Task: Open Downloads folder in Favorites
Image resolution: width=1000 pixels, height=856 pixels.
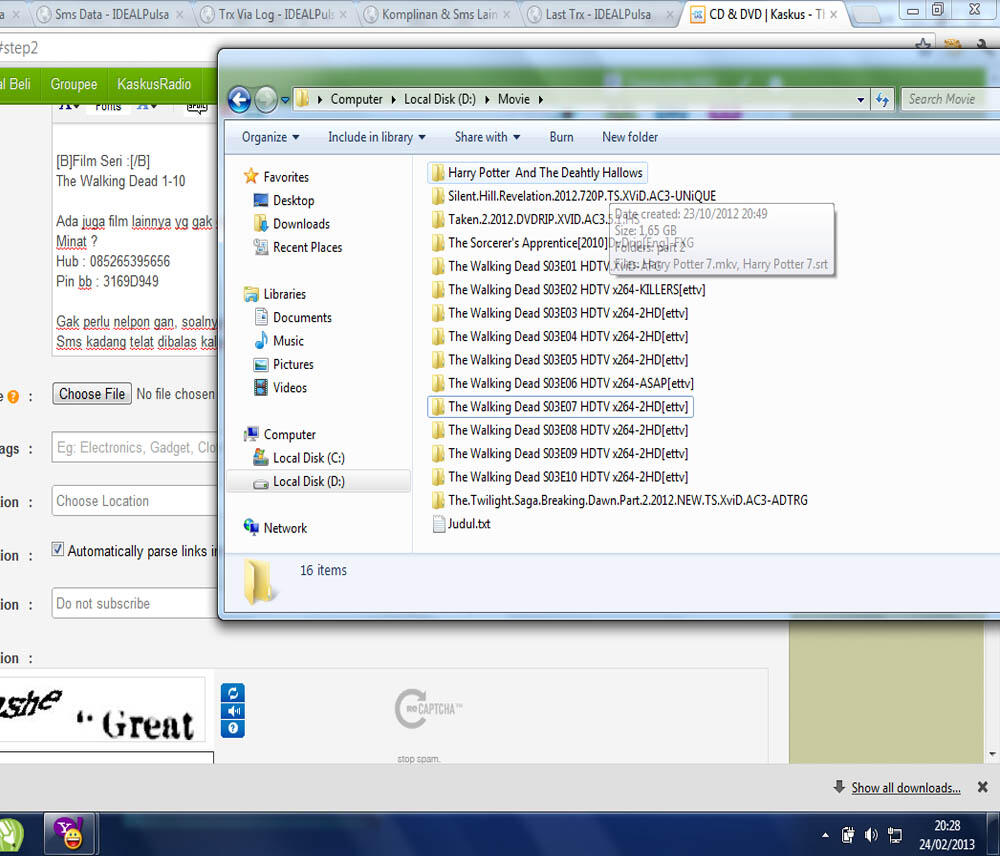Action: [292, 224]
